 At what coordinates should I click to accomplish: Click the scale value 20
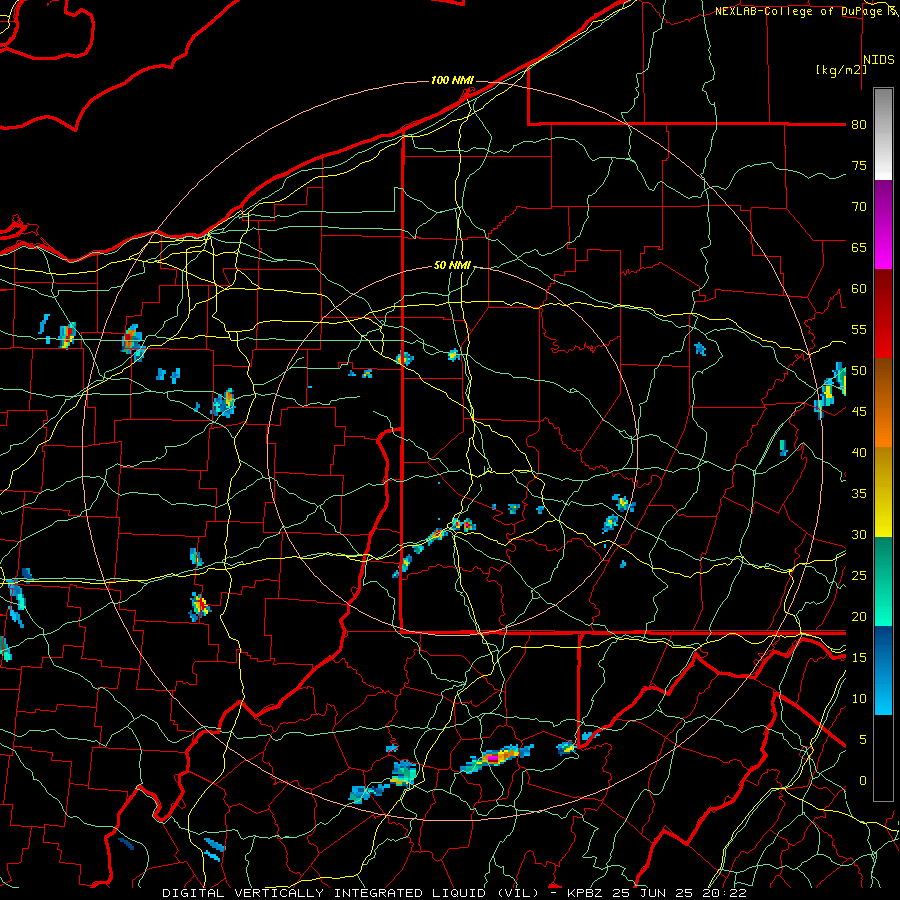click(x=859, y=616)
